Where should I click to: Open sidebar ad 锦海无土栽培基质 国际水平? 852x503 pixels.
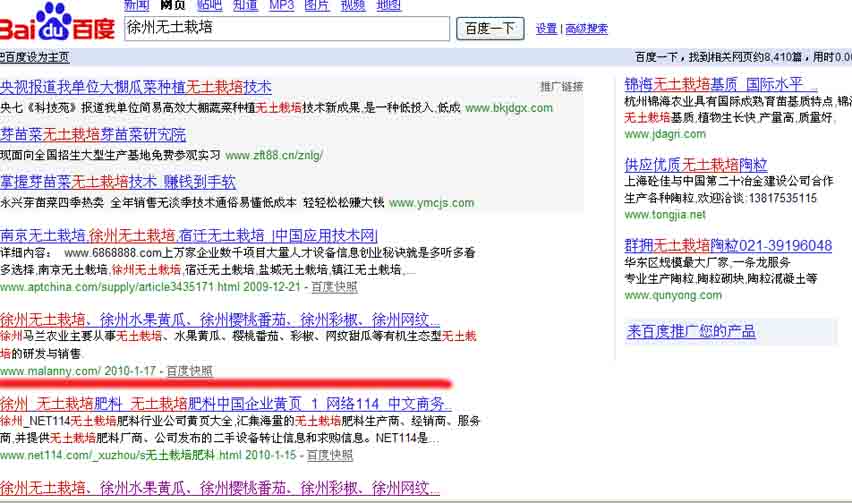[x=721, y=84]
